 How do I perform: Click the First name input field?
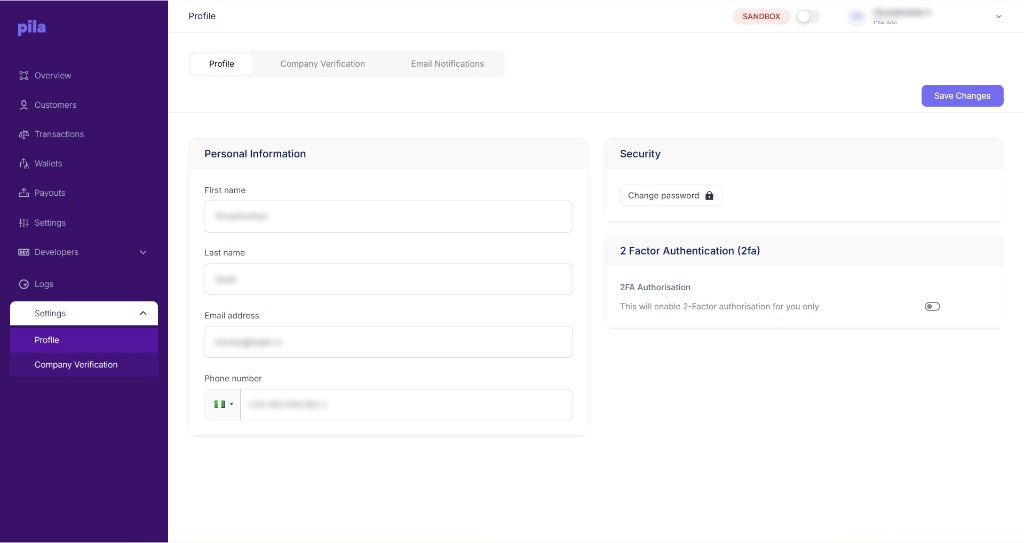coord(388,216)
